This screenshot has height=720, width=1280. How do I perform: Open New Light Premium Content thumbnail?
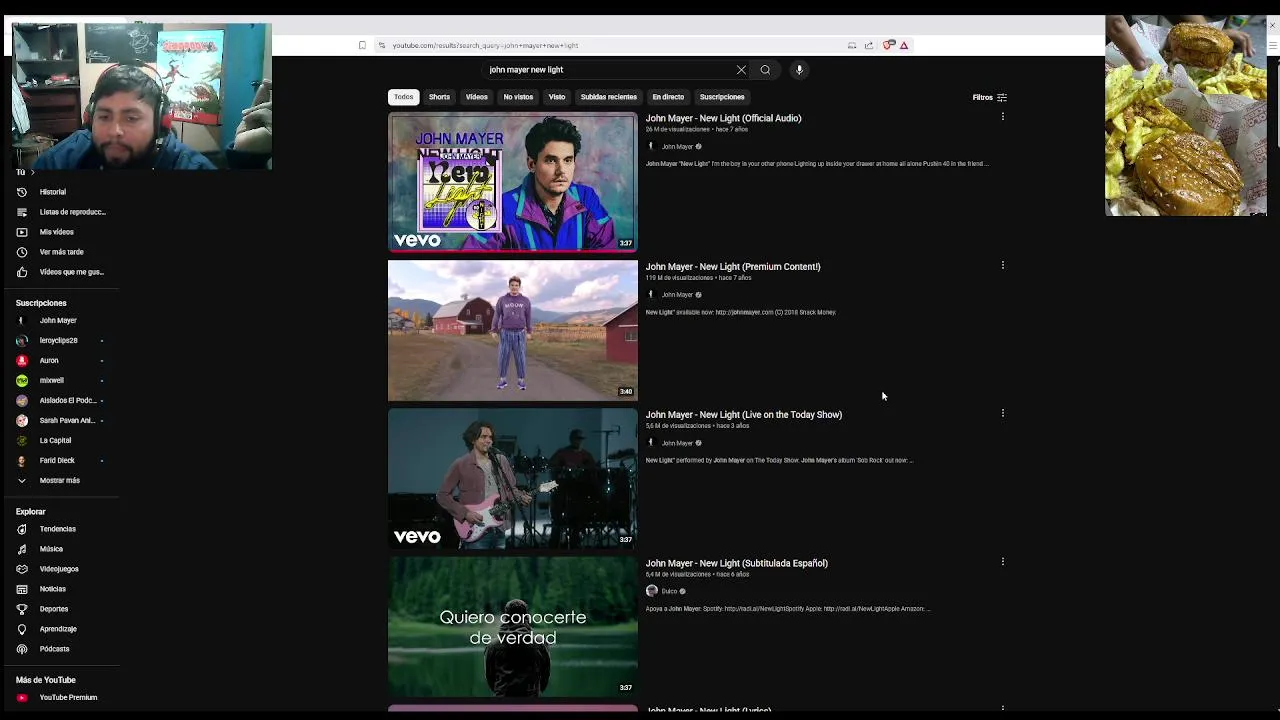tap(512, 330)
